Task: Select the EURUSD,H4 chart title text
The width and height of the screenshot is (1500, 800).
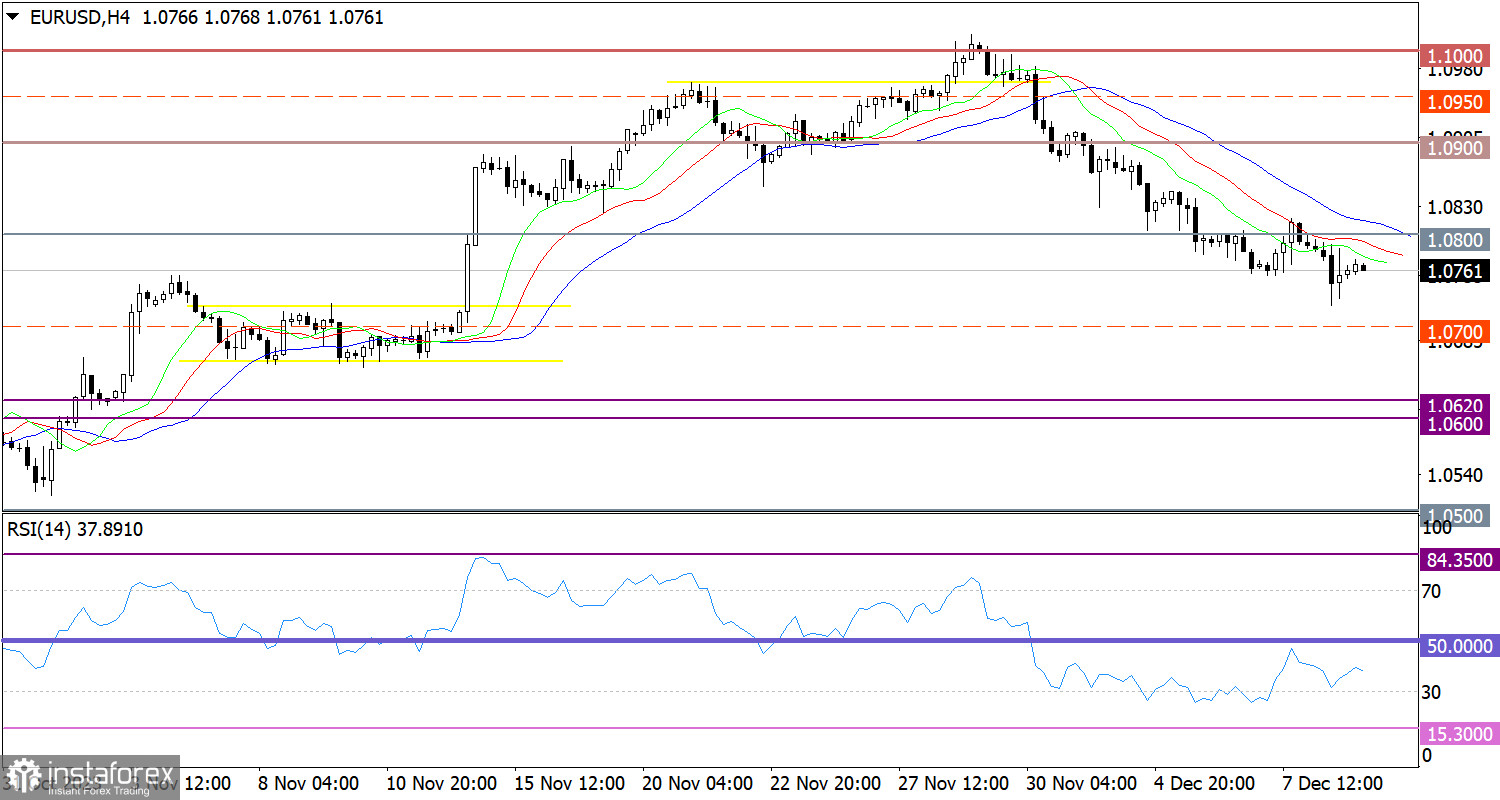Action: (81, 17)
